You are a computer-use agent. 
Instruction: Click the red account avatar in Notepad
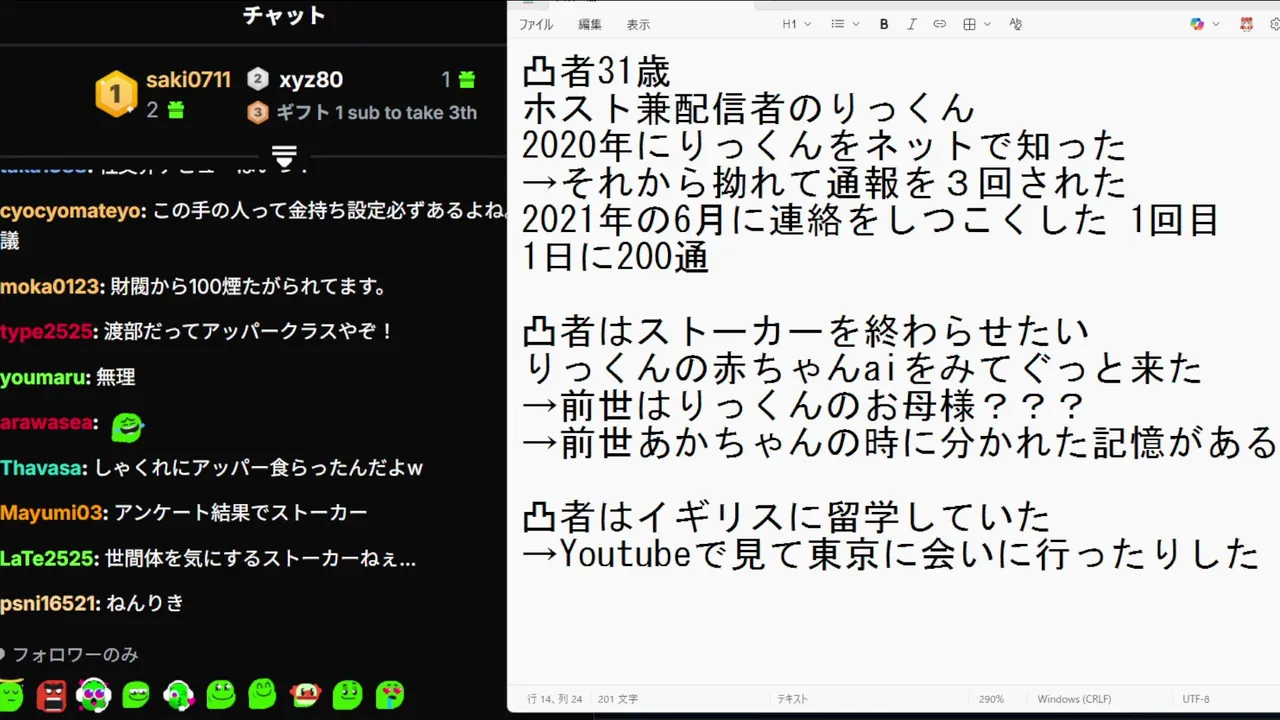point(1247,24)
